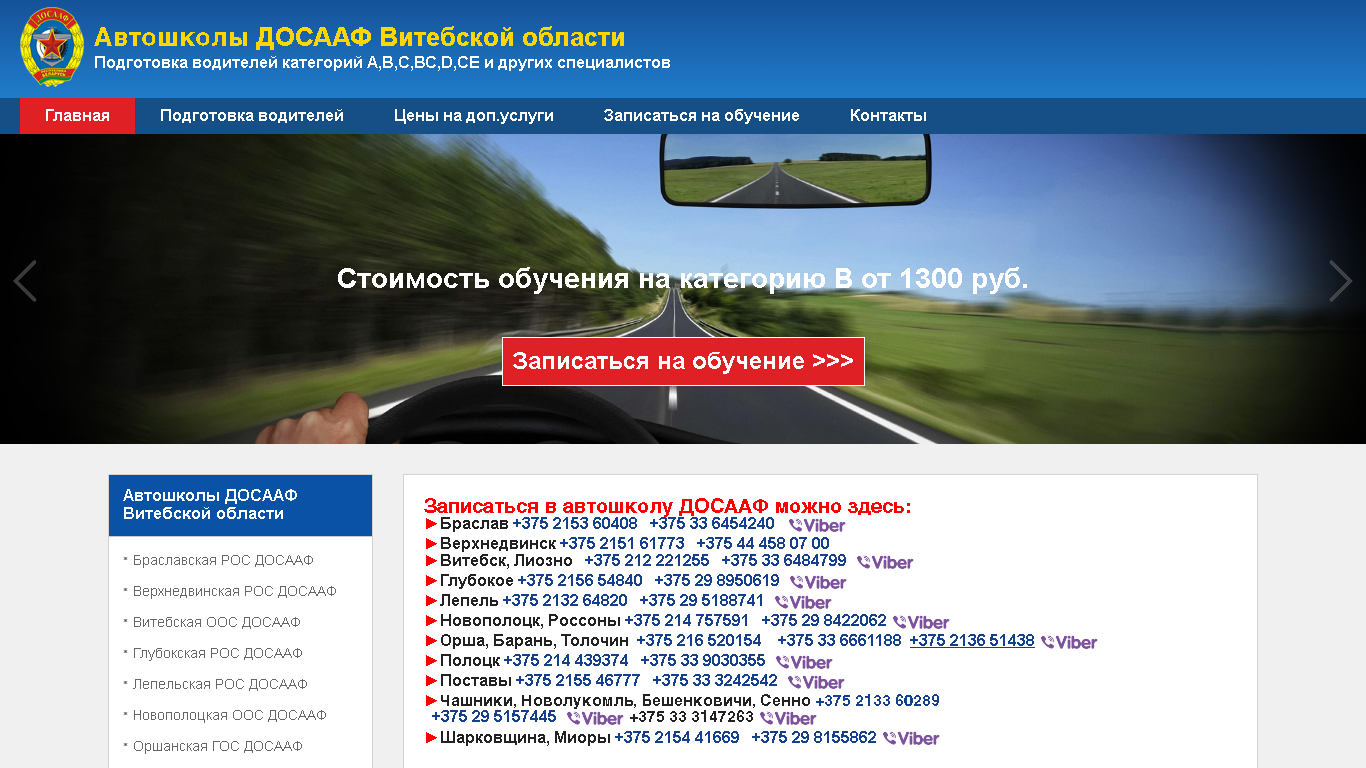Open Лепельская РОС ДОСААФ link
Screen dimensions: 1366x768
[220, 684]
